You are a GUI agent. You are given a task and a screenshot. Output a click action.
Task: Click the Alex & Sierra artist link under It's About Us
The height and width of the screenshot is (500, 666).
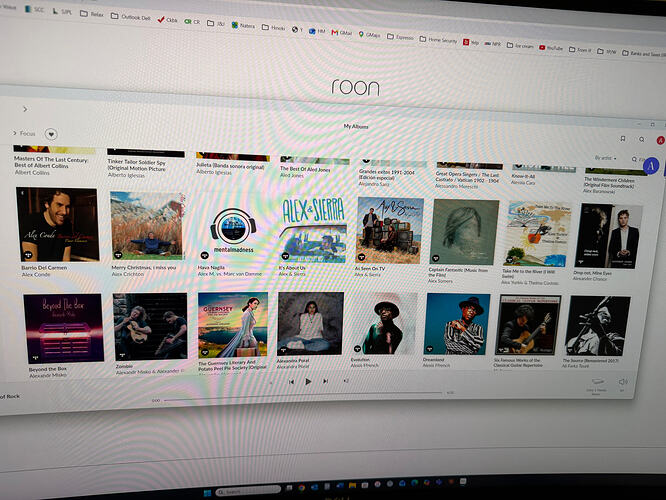point(292,274)
